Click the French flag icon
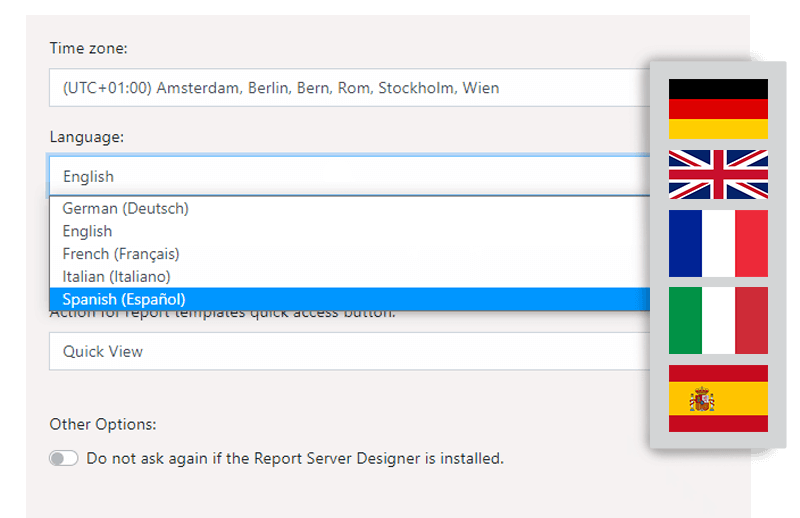The image size is (800, 518). point(718,243)
